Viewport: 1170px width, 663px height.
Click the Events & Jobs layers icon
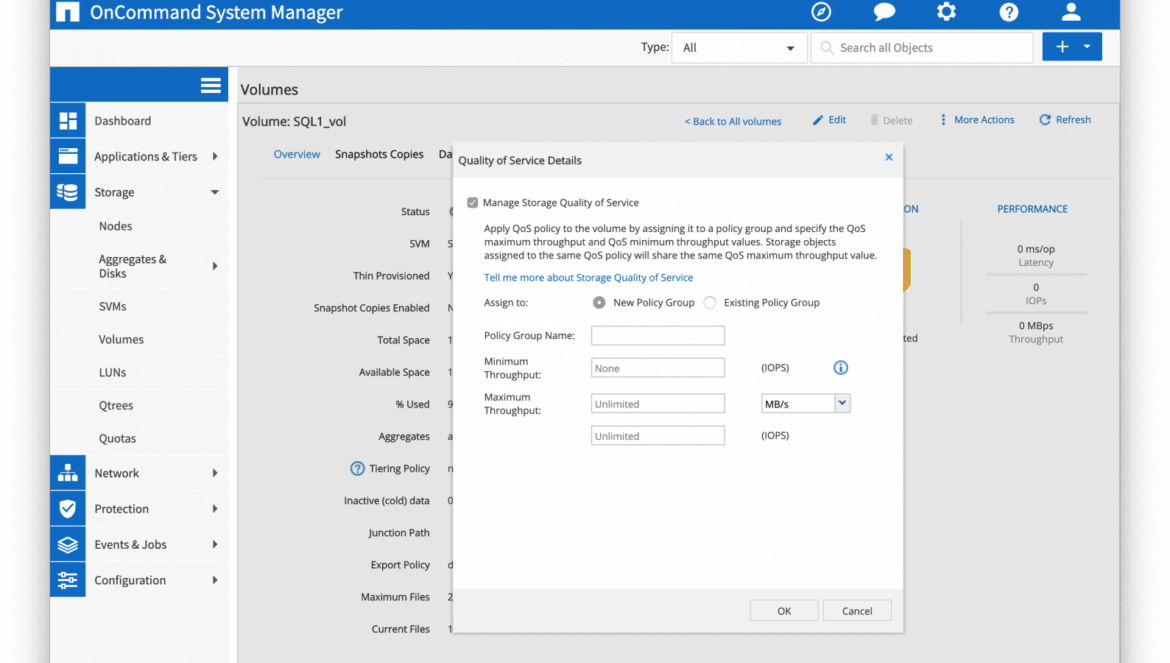[x=68, y=544]
